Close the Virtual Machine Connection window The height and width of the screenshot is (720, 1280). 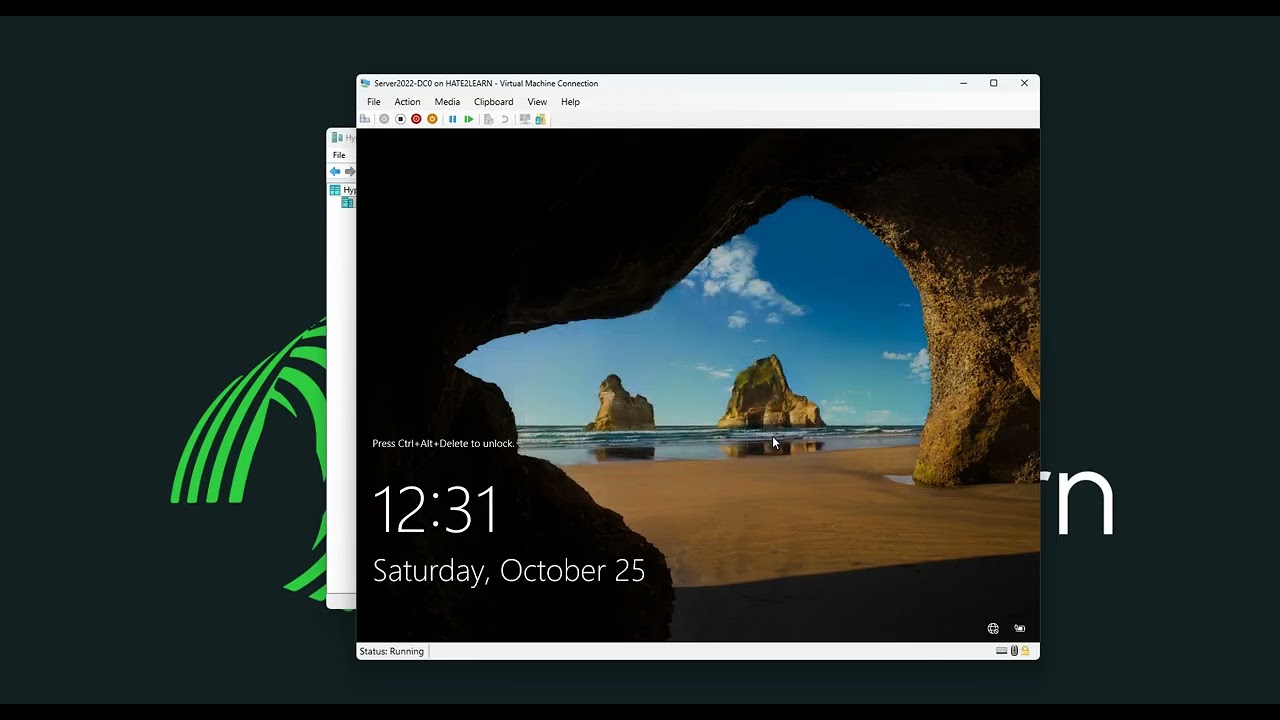click(x=1024, y=83)
